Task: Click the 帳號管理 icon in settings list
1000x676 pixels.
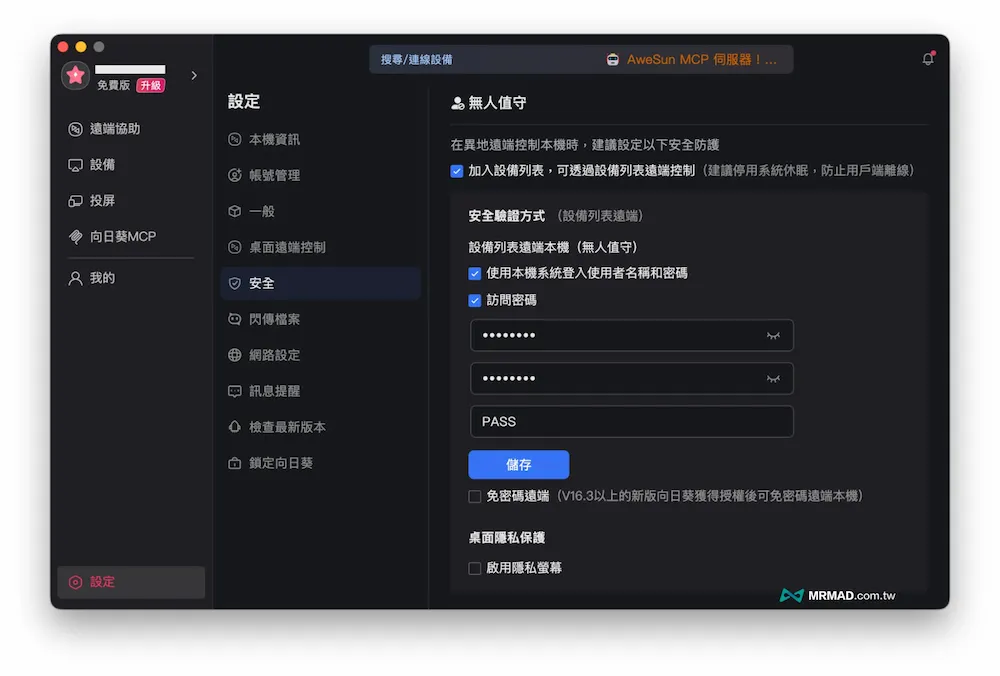Action: pyautogui.click(x=235, y=175)
